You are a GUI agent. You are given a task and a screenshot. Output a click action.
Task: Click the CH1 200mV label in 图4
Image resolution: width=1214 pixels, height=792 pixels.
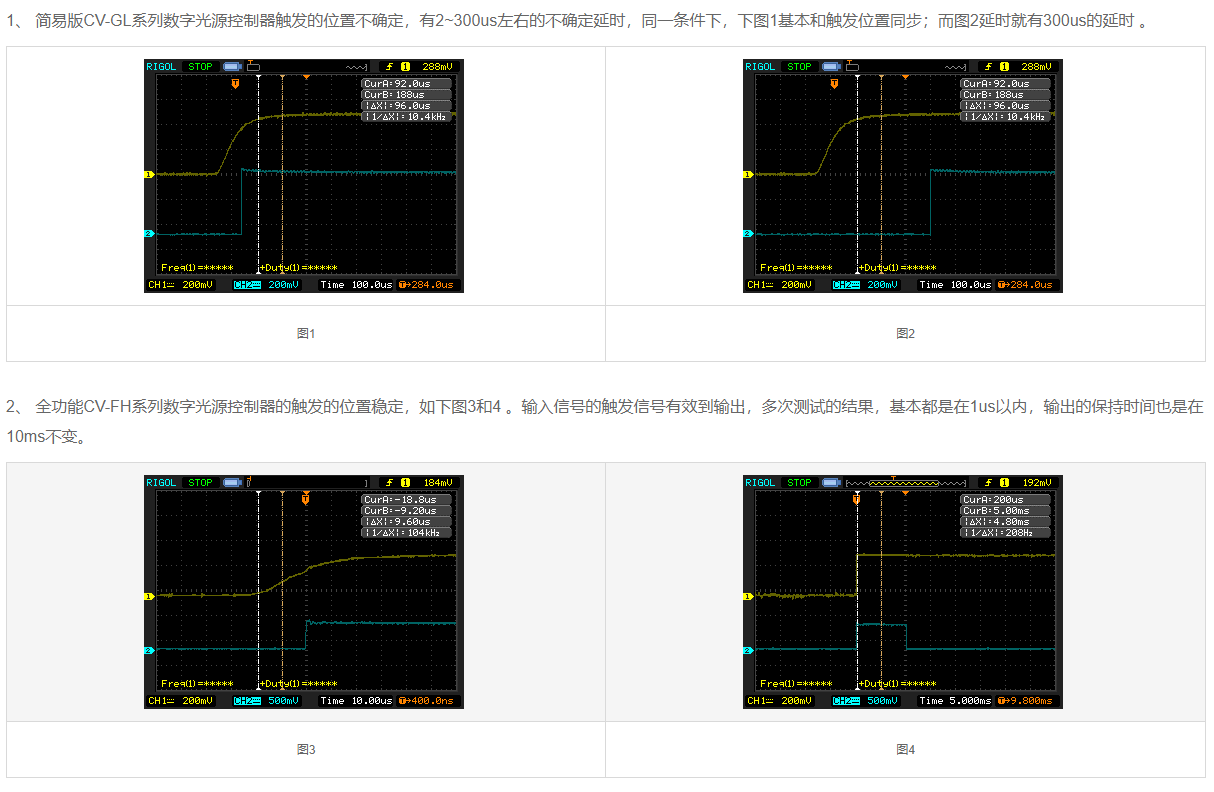point(780,701)
